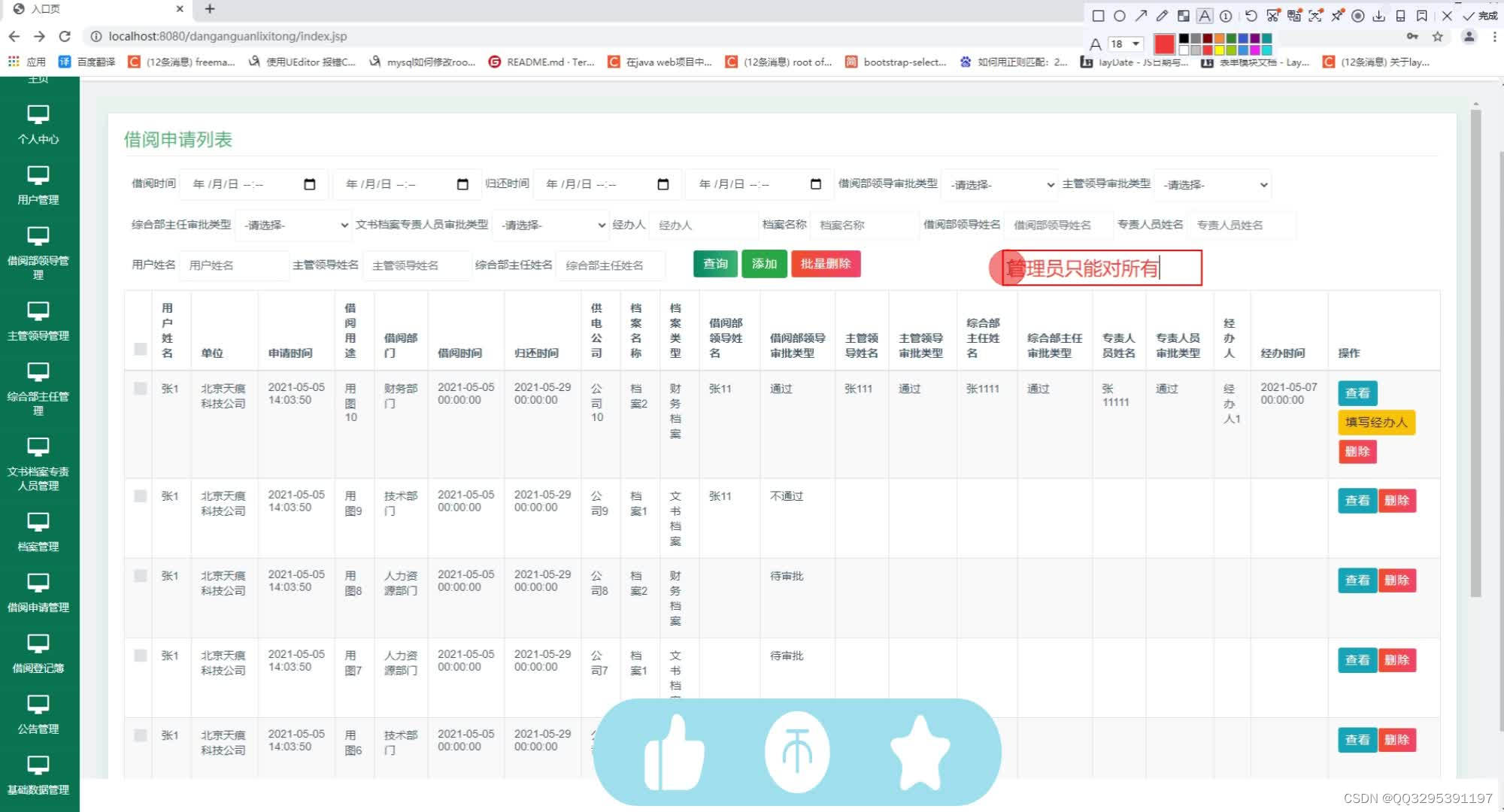Open 主管领导审批类型 dropdown

pyautogui.click(x=1213, y=184)
